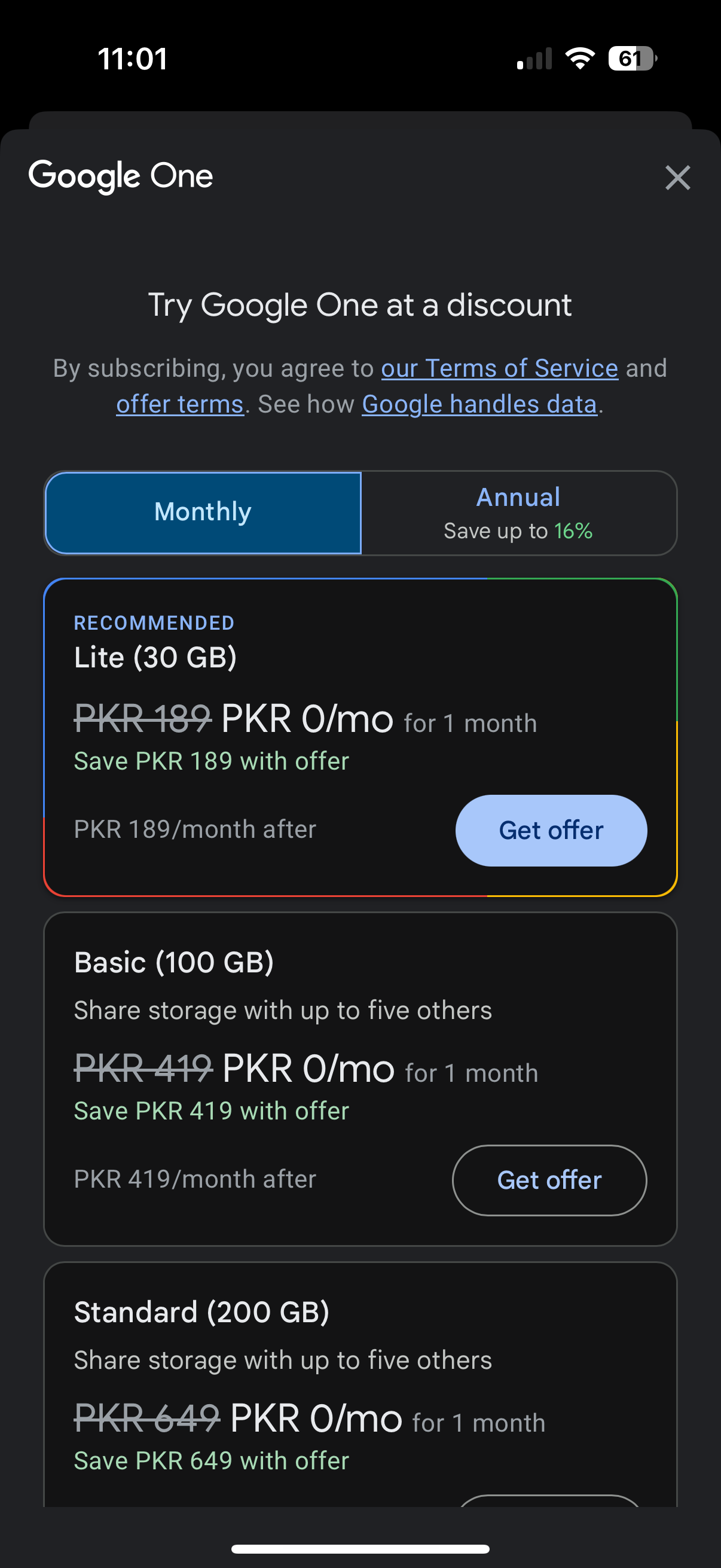Select the Basic (100 GB) plan card
Viewport: 721px width, 1568px height.
pos(360,1079)
